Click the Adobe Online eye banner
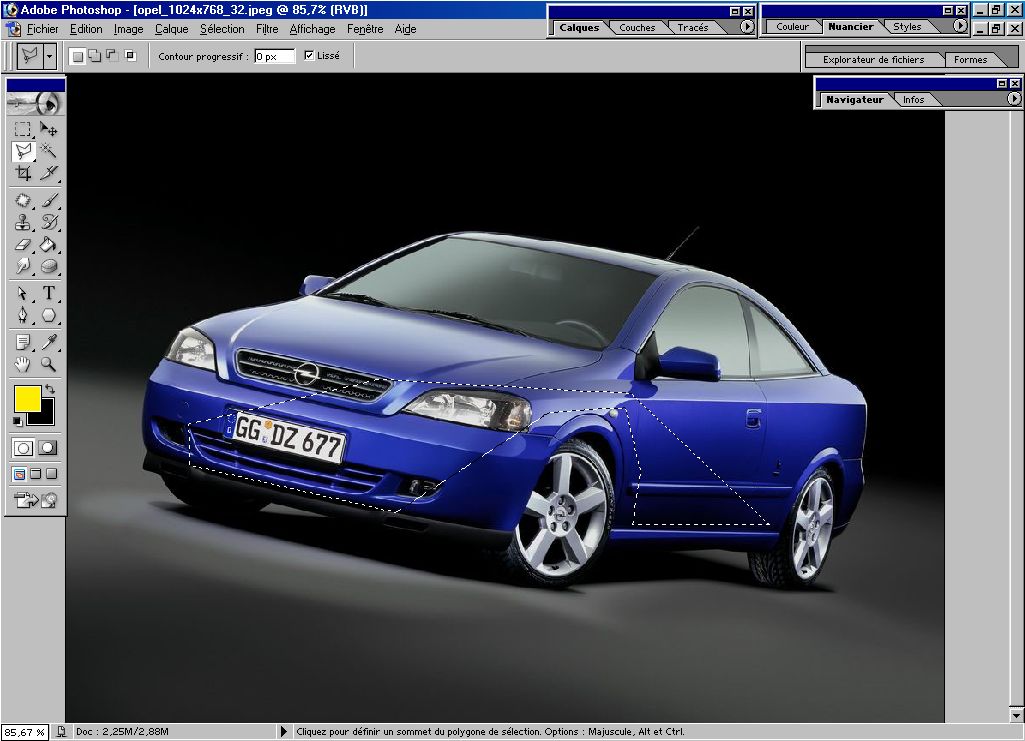This screenshot has height=741, width=1025. click(35, 103)
